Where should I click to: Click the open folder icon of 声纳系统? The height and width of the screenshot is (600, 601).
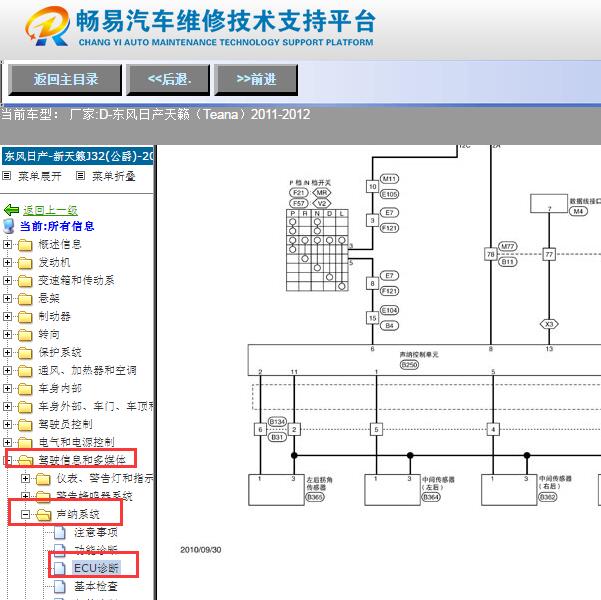pyautogui.click(x=44, y=515)
